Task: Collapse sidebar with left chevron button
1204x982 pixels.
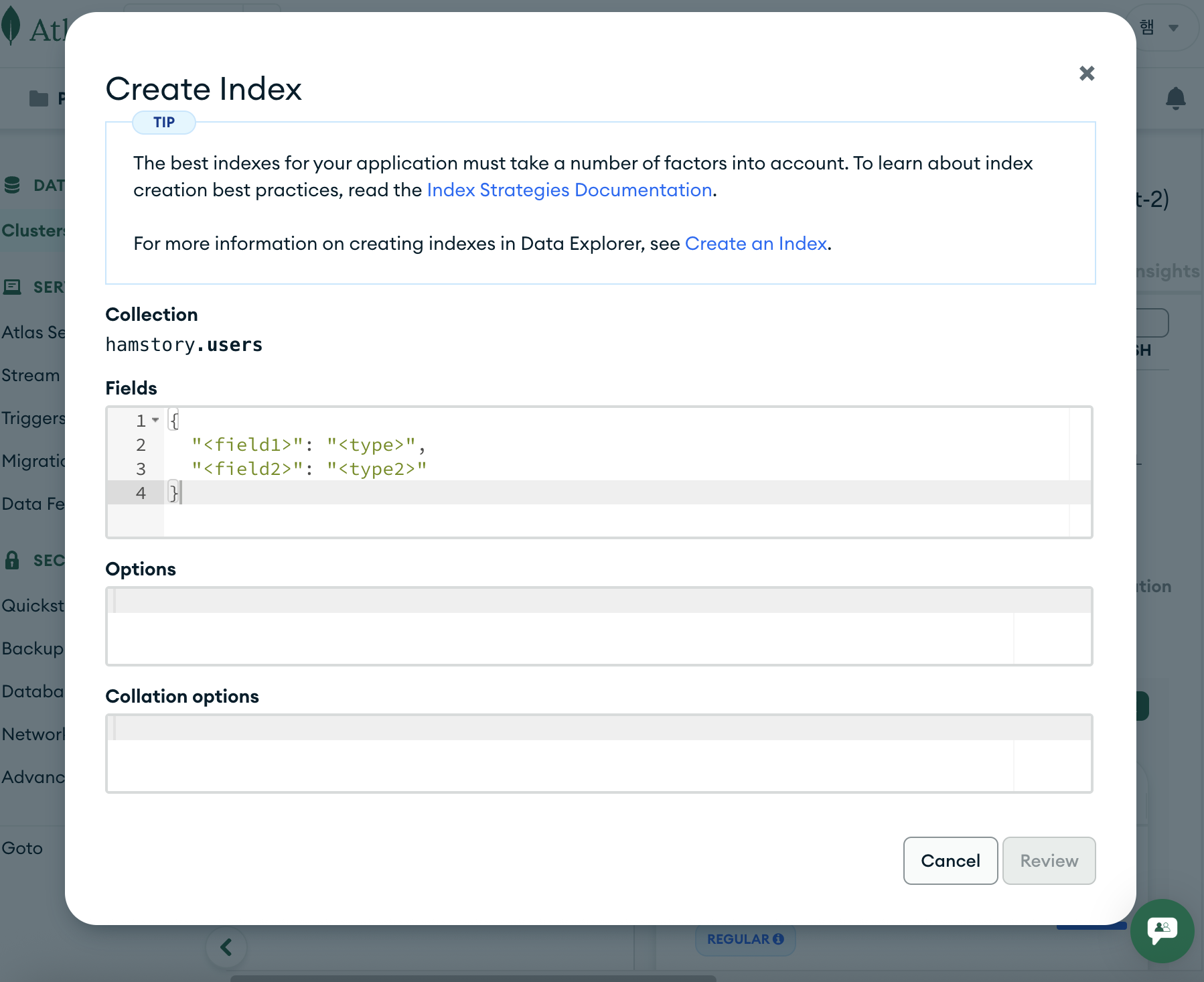Action: click(226, 947)
